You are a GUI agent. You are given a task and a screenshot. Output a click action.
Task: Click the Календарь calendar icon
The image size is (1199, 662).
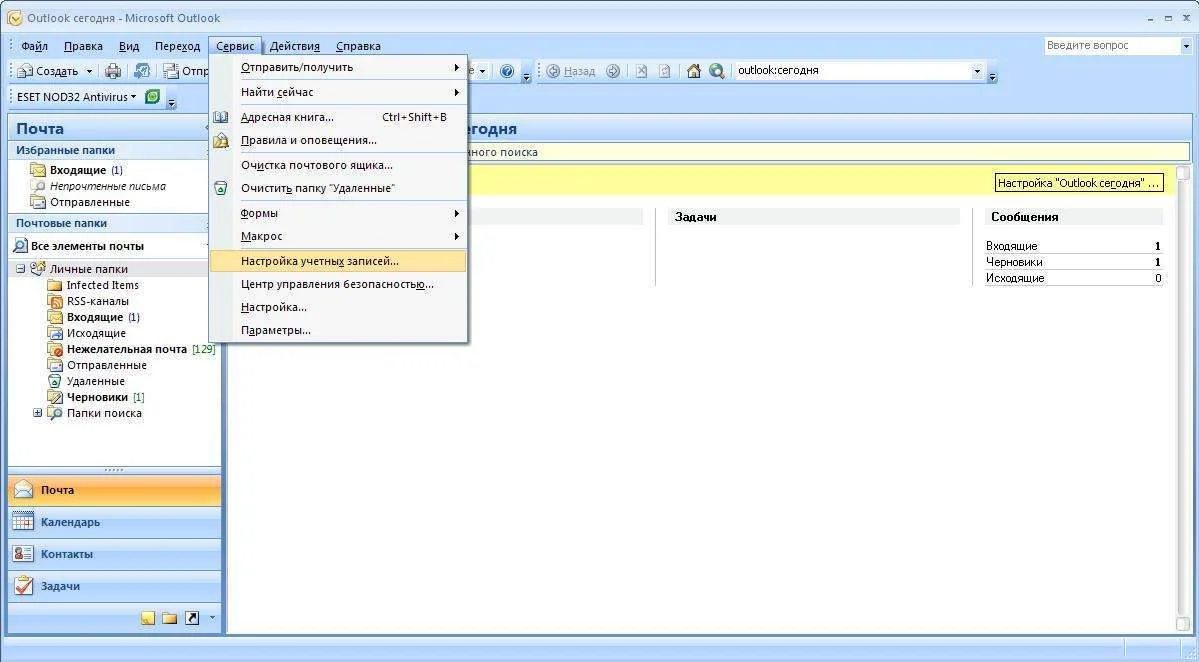(24, 522)
